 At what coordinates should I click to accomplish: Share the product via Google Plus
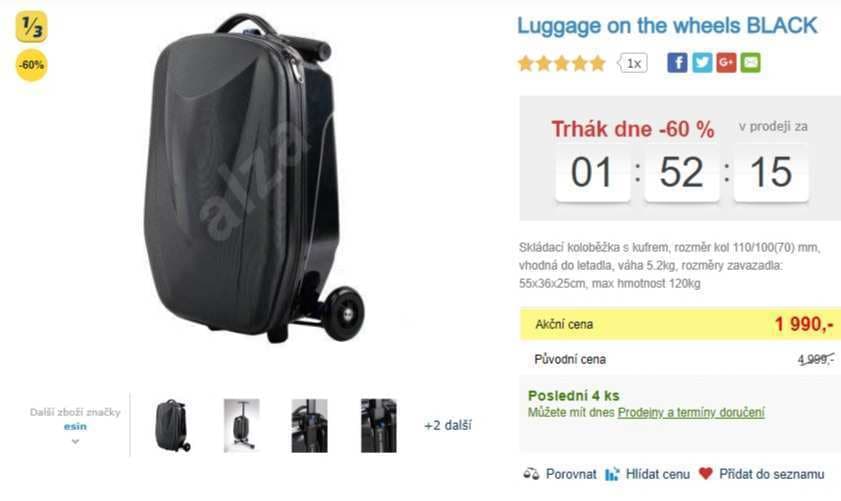pyautogui.click(x=726, y=63)
